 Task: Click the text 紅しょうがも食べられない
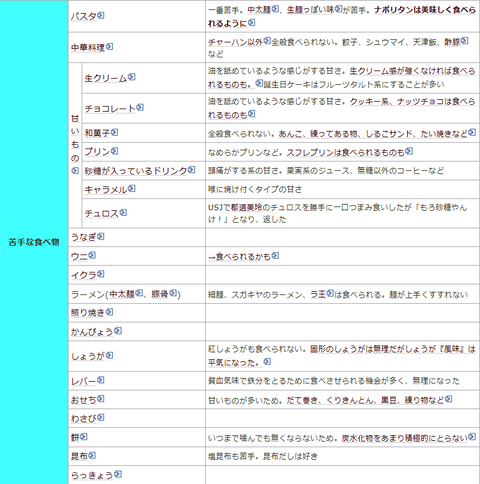(256, 349)
